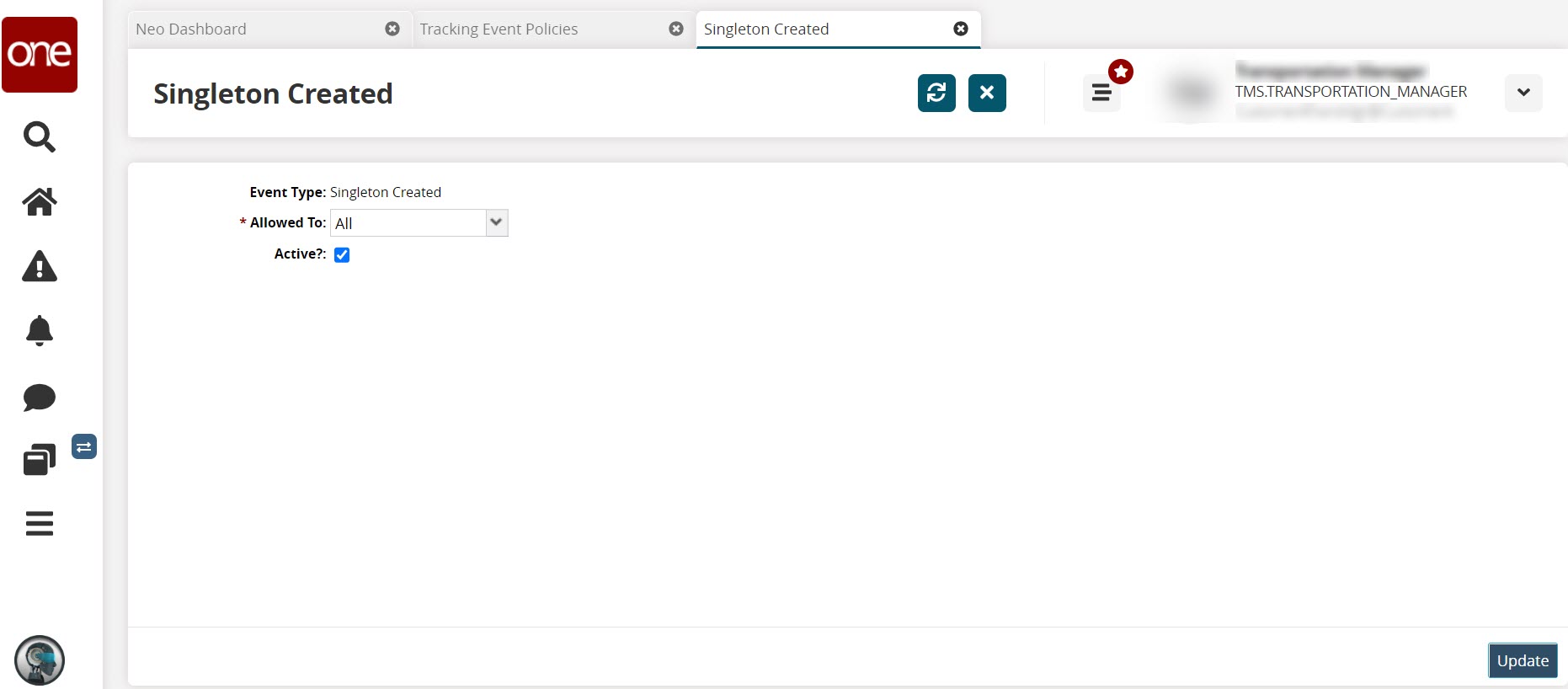Click the Update button
1568x689 pixels.
point(1523,660)
